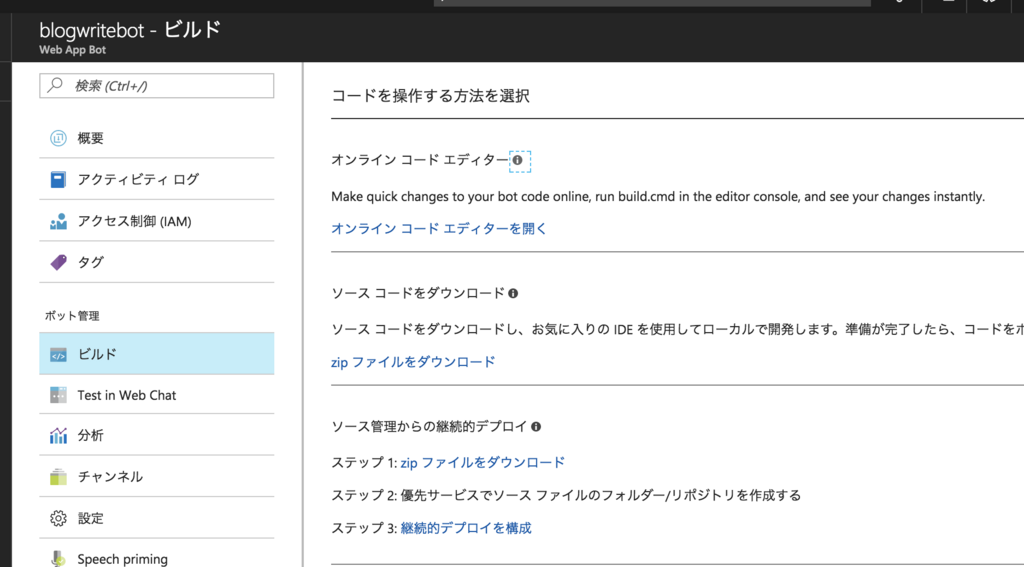This screenshot has height=567, width=1024.
Task: Click the アクティビティ ログ book icon
Action: [x=58, y=180]
